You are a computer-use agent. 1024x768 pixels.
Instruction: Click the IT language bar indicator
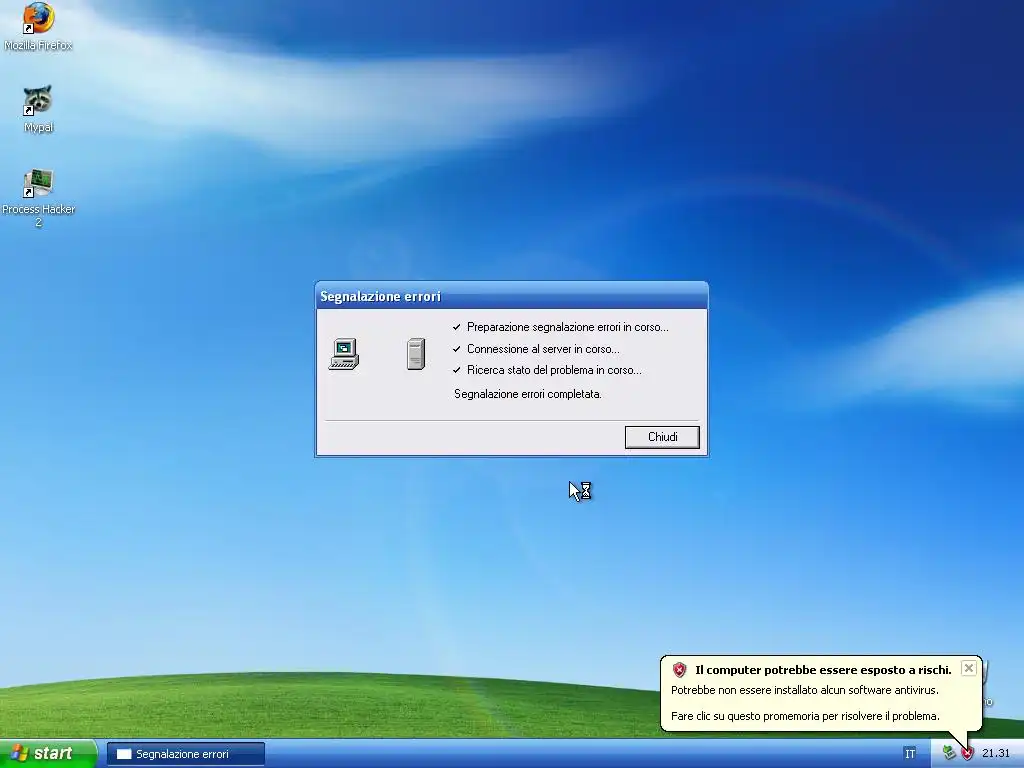click(910, 754)
